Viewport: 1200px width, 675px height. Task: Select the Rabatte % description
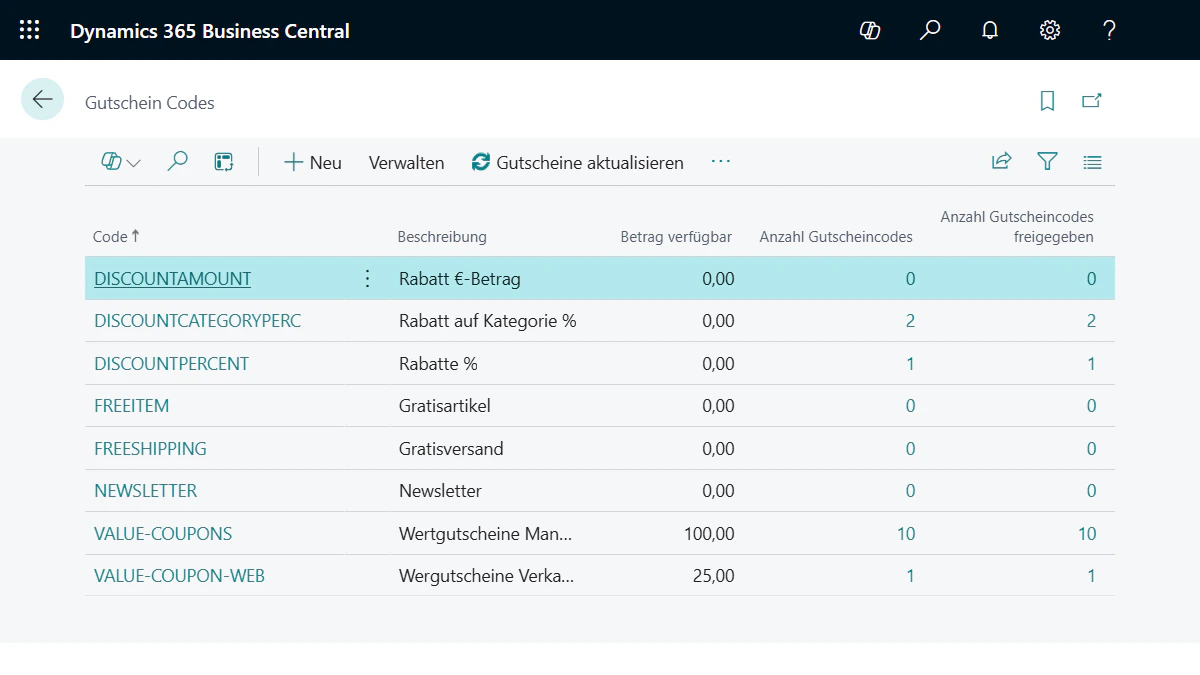coord(438,364)
